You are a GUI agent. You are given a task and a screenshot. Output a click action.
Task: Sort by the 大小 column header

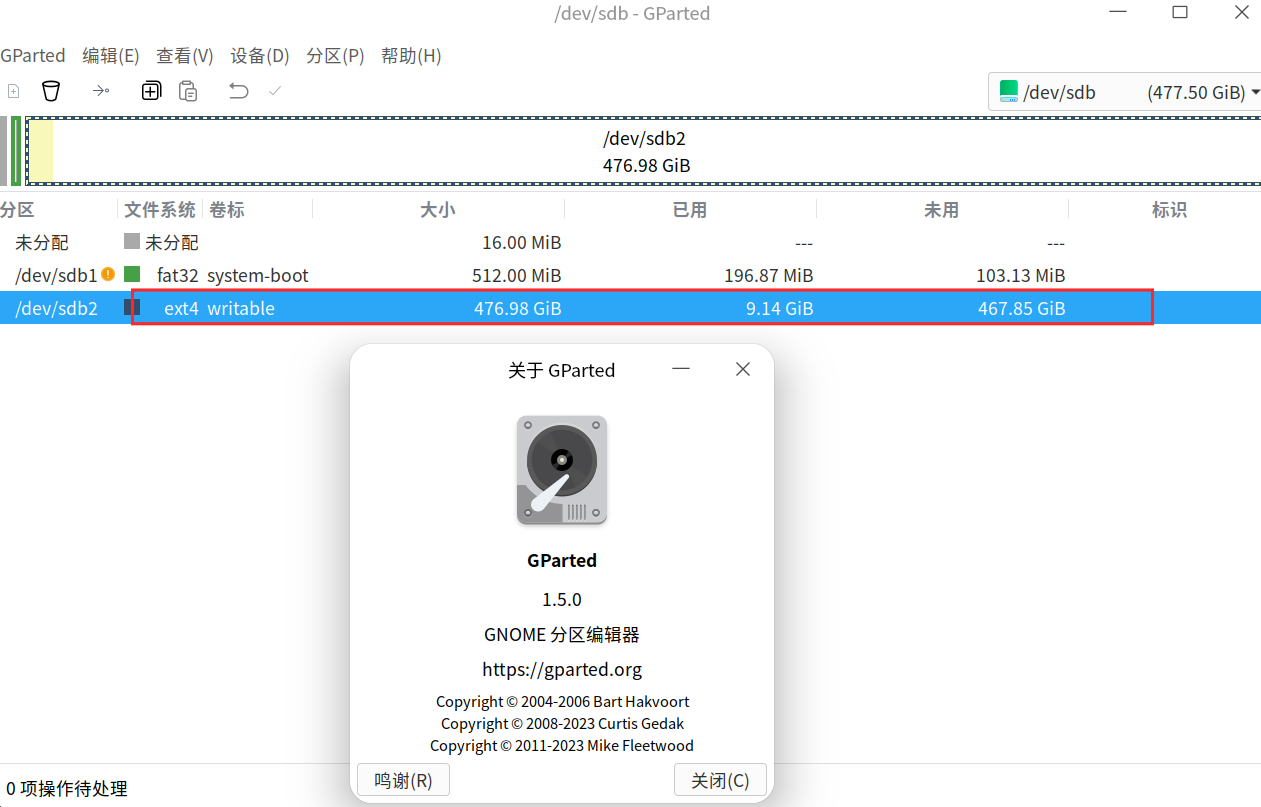438,210
